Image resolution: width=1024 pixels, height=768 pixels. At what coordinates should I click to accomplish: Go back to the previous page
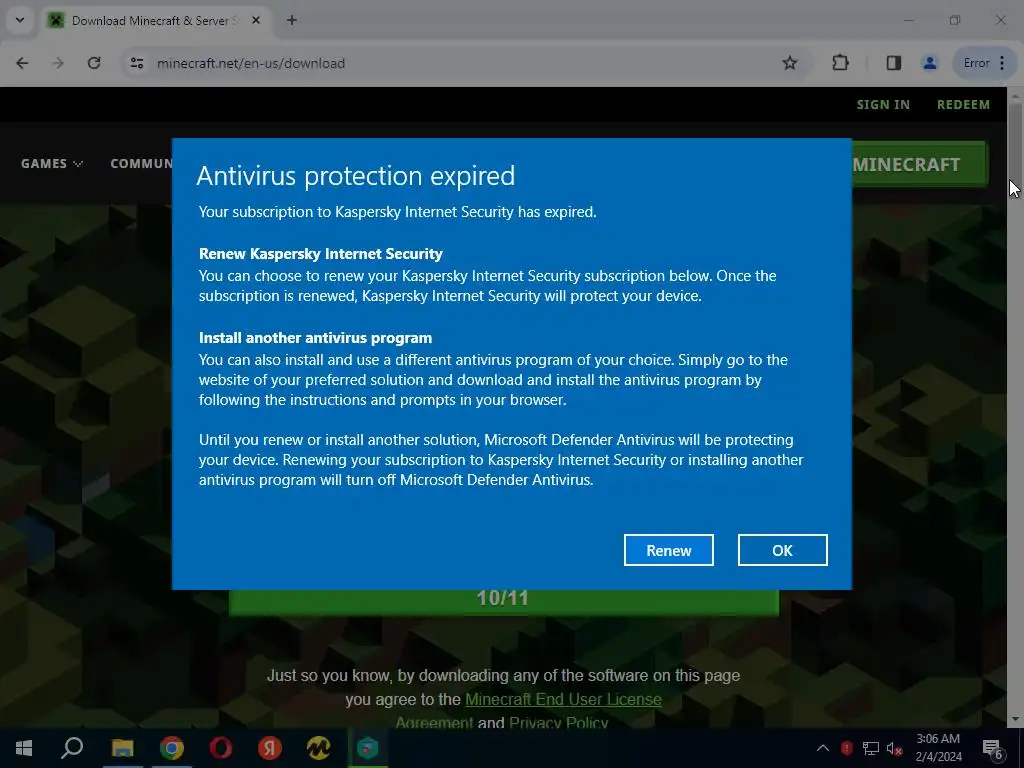click(22, 63)
